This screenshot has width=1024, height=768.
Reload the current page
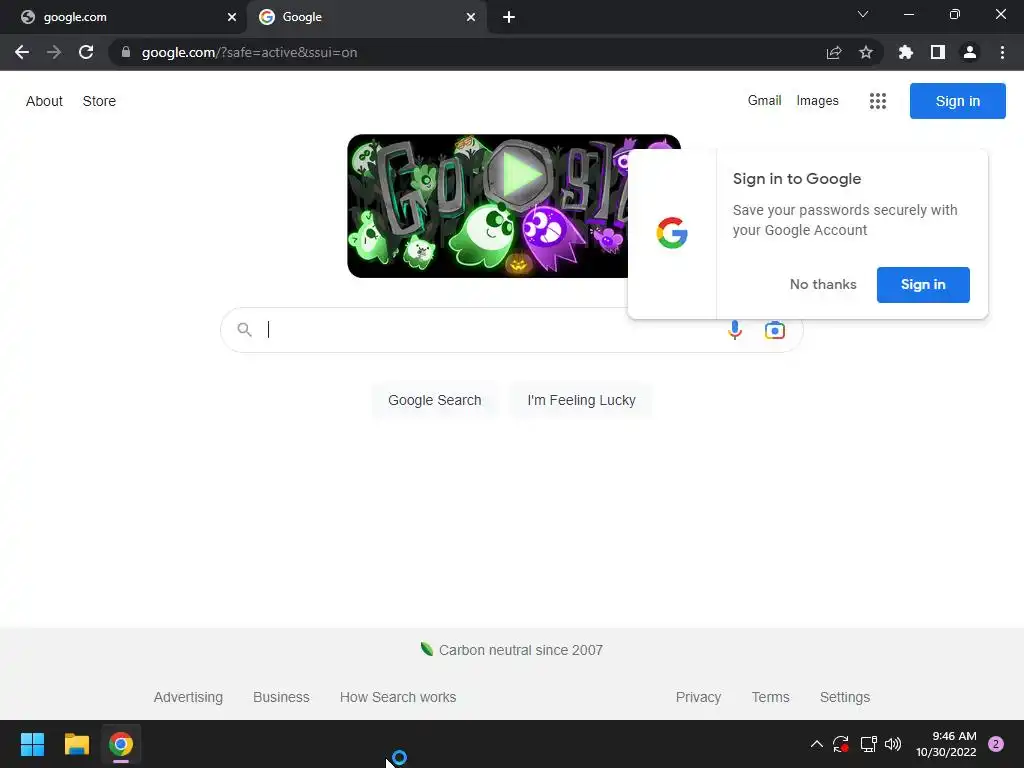tap(86, 52)
